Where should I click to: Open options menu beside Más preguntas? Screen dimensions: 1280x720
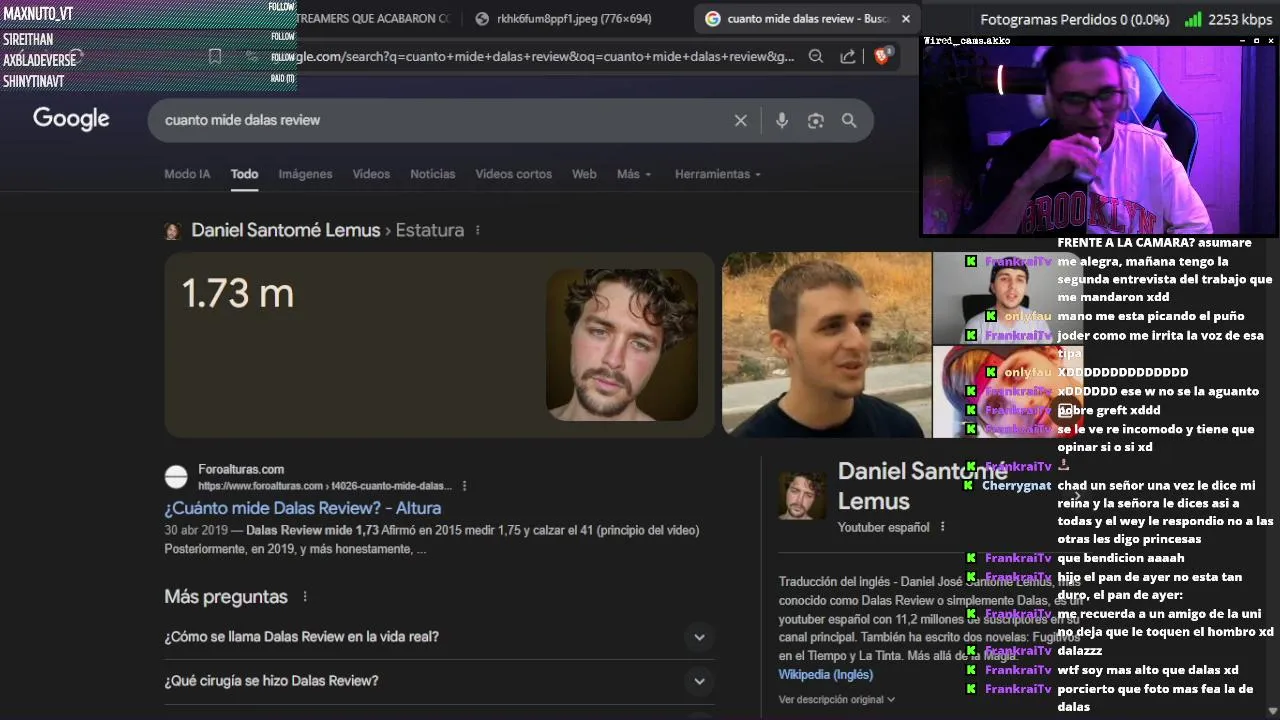click(x=305, y=597)
